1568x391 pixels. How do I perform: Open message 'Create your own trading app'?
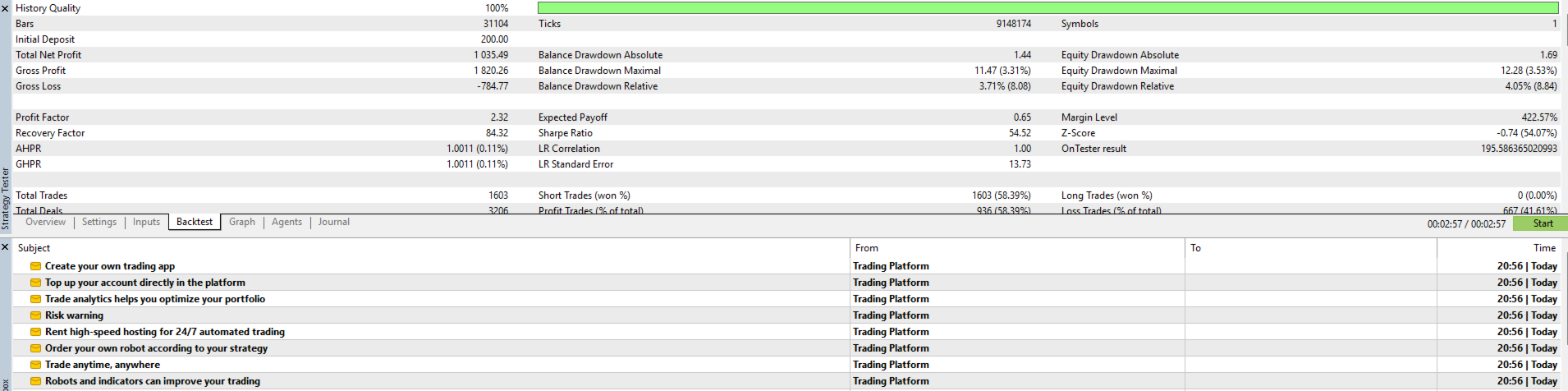pos(110,266)
